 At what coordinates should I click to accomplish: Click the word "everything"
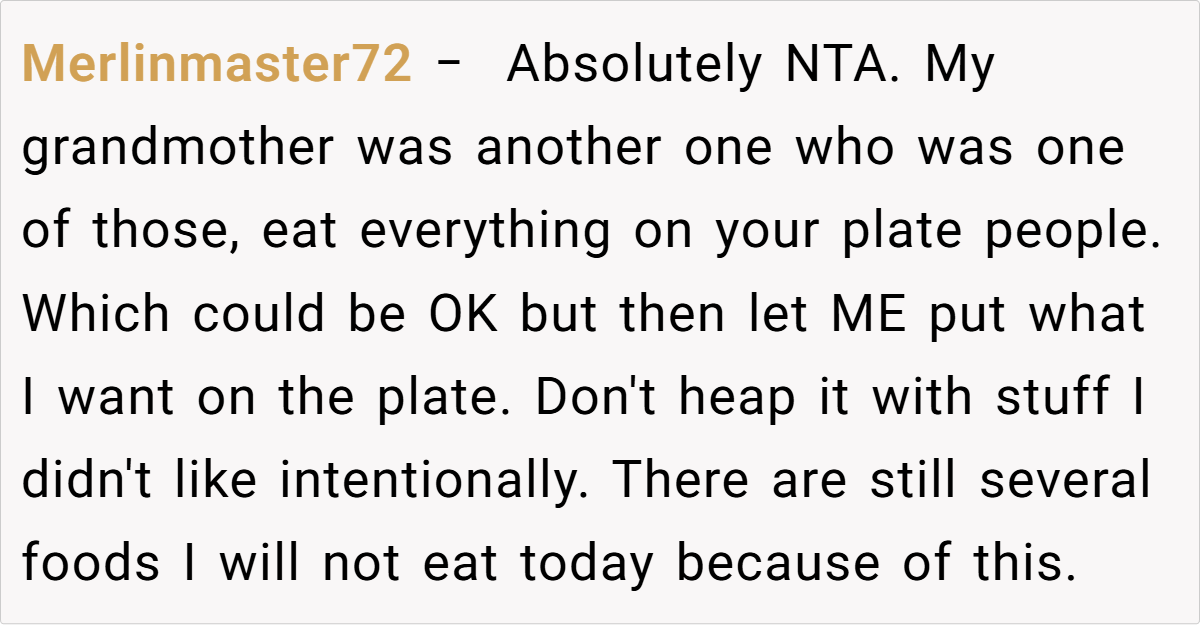485,232
